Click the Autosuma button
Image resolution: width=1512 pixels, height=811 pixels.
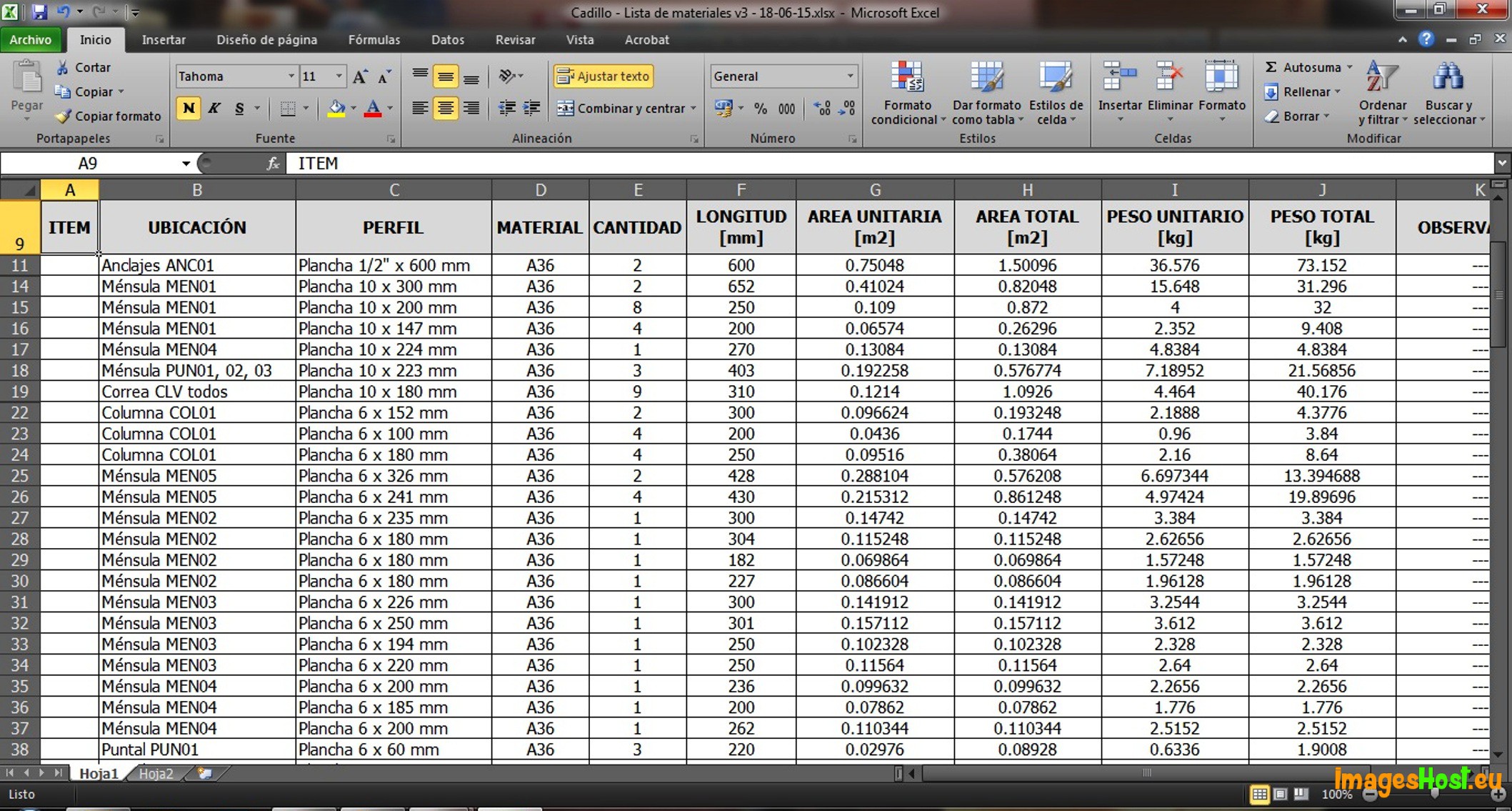[x=1303, y=67]
